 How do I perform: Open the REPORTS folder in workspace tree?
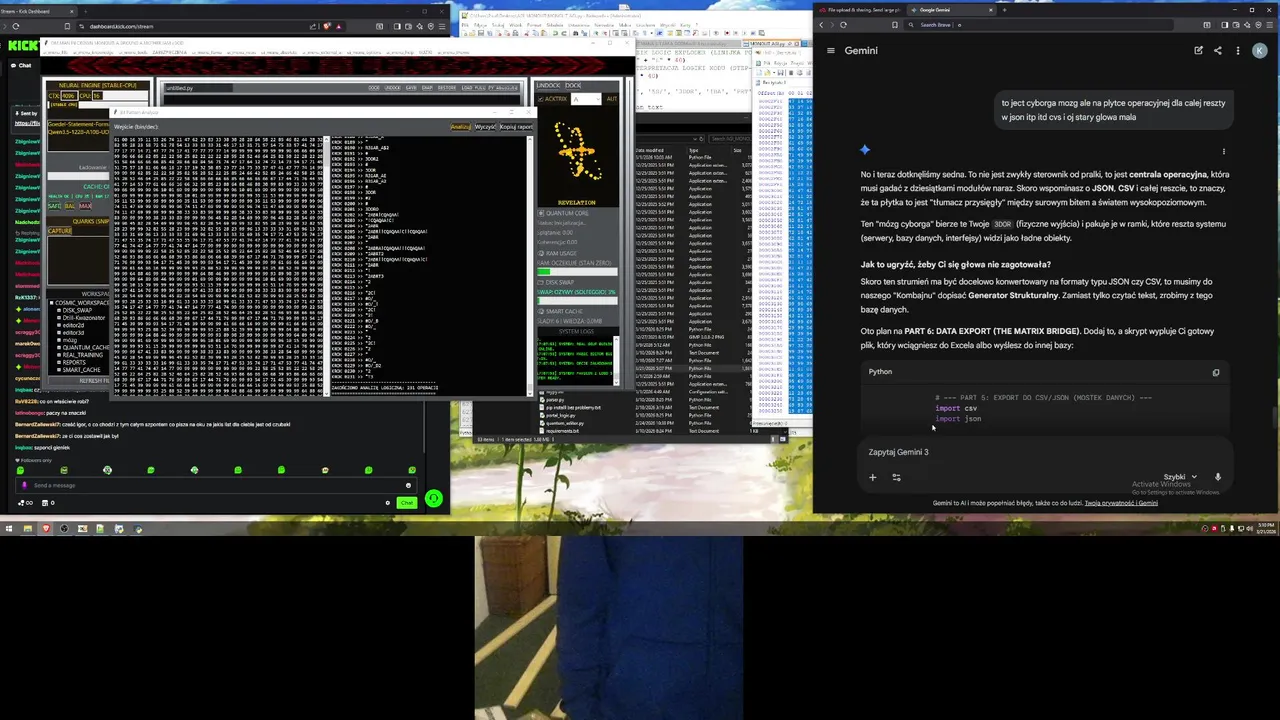(72, 362)
